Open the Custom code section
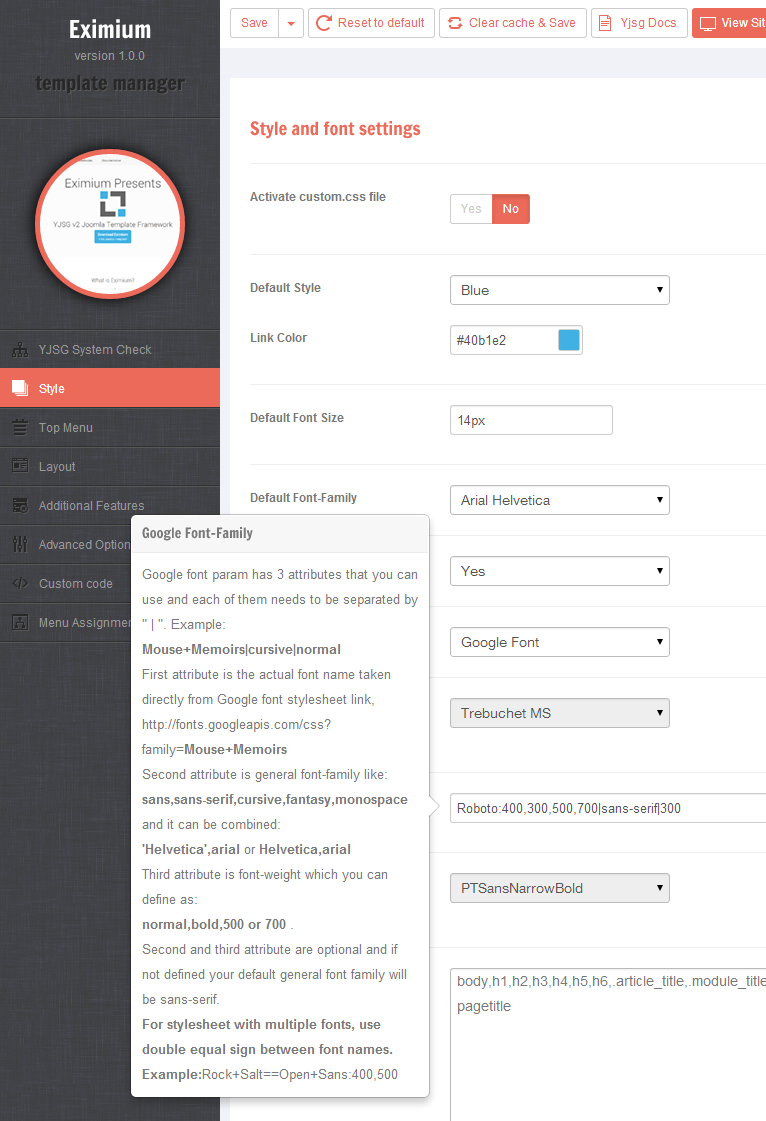 coord(66,583)
